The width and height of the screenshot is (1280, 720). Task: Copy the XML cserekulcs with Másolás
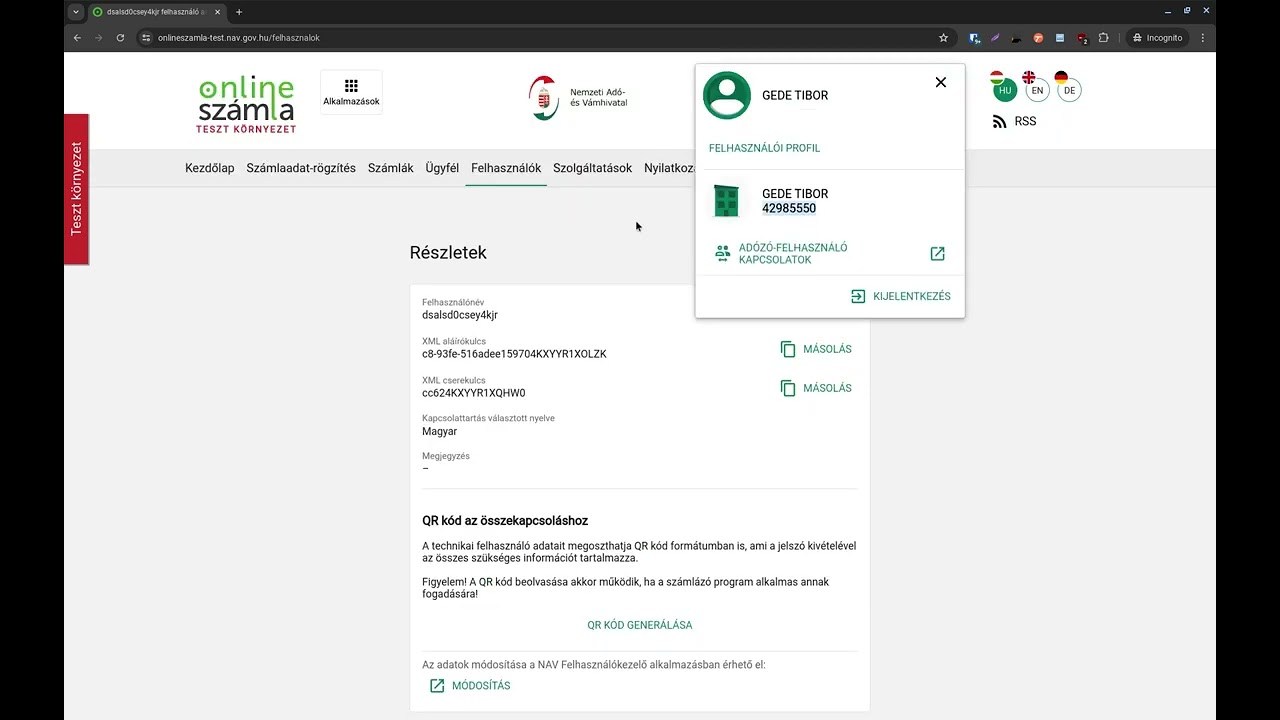[x=816, y=388]
